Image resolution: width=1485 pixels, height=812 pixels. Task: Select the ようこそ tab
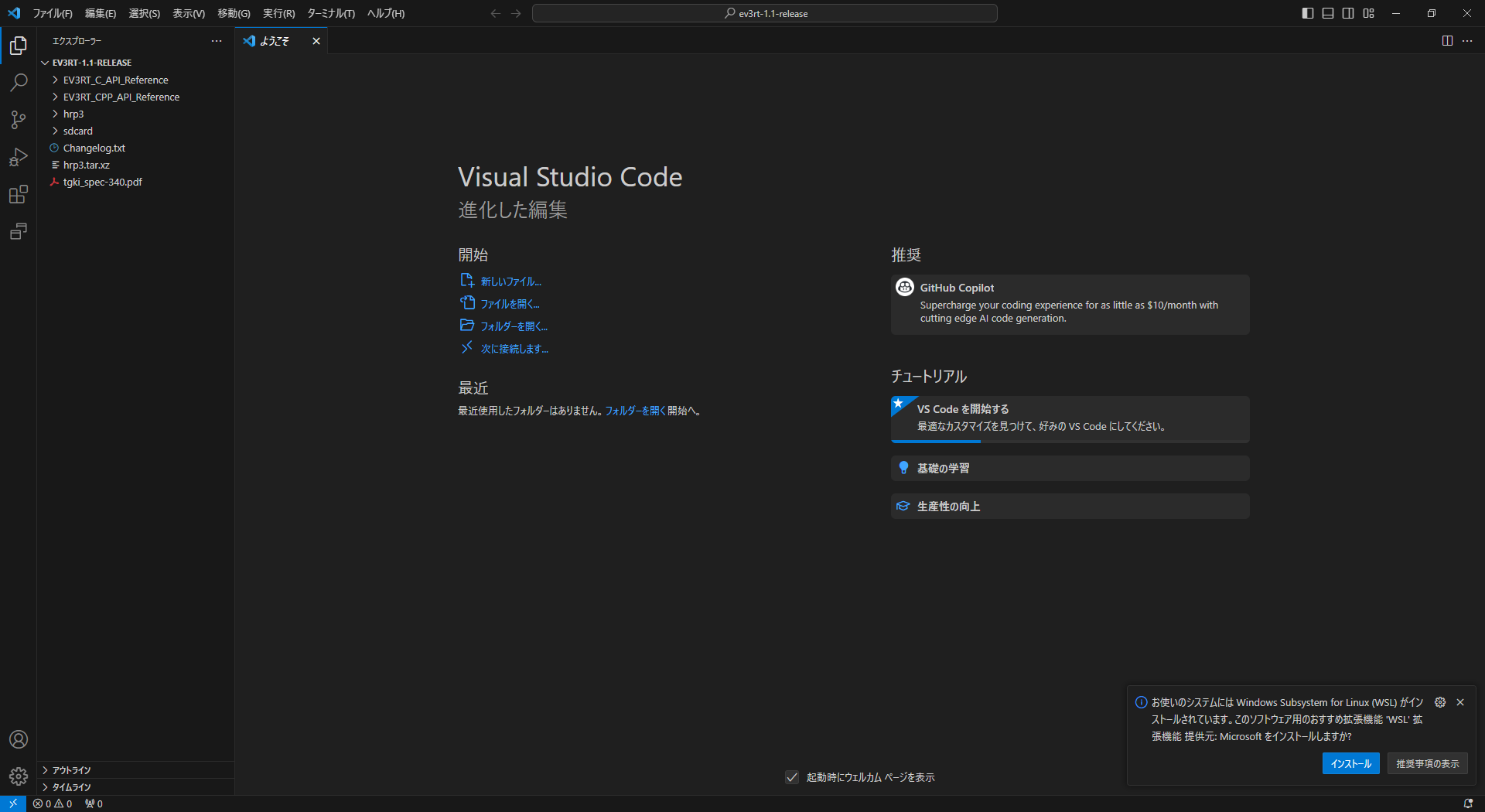click(276, 41)
